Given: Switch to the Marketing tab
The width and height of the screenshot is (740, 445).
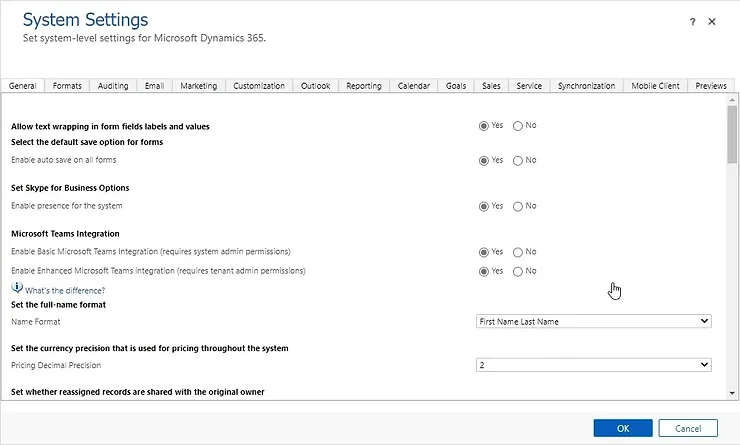Looking at the screenshot, I should pyautogui.click(x=199, y=86).
